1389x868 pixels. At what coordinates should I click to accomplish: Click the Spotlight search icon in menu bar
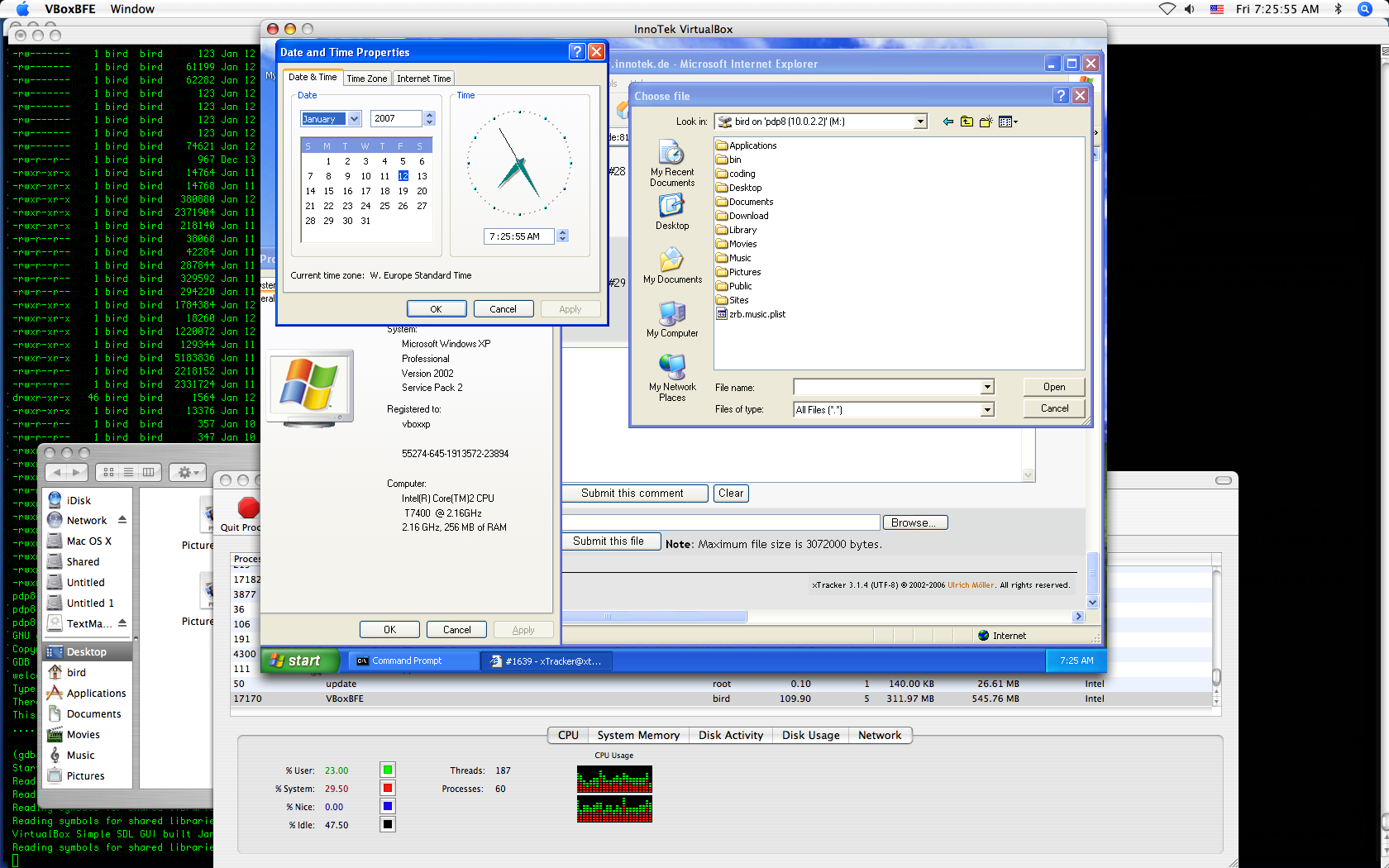pyautogui.click(x=1365, y=9)
